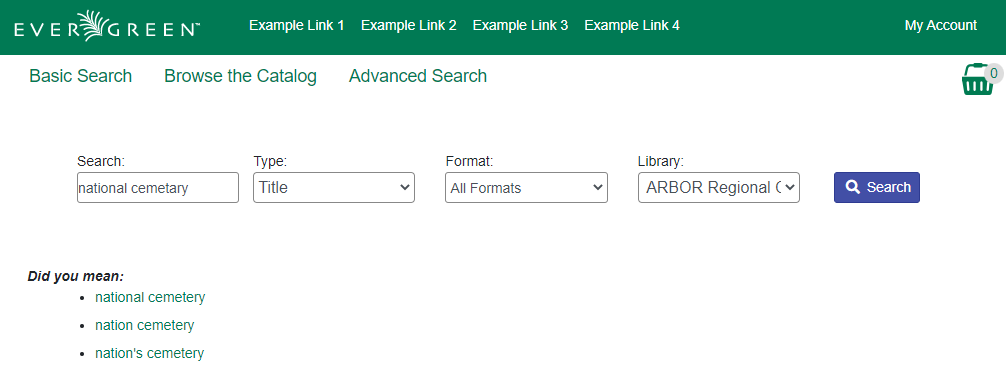Open the shopping basket icon
The width and height of the screenshot is (1006, 378).
[976, 81]
